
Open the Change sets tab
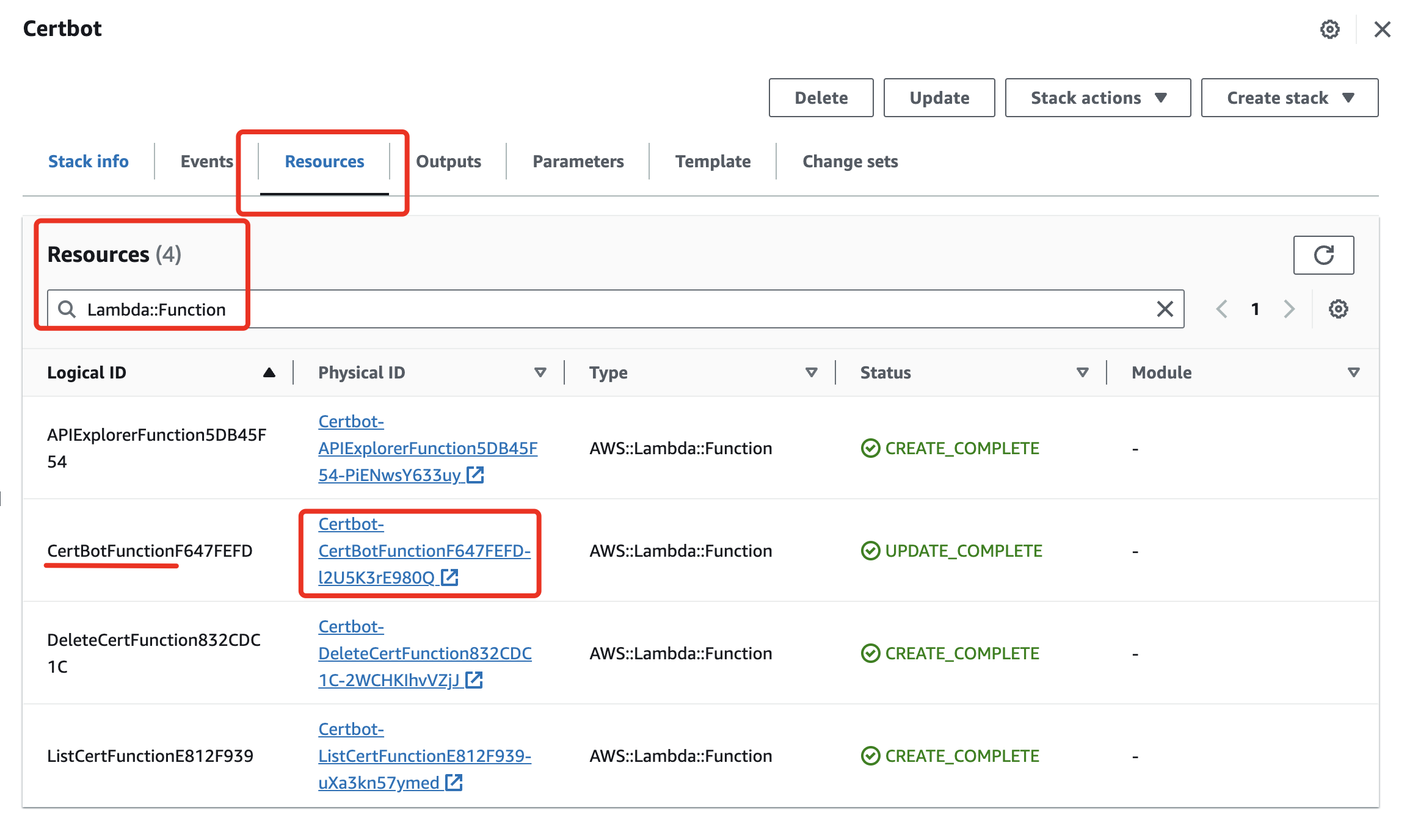[x=850, y=161]
